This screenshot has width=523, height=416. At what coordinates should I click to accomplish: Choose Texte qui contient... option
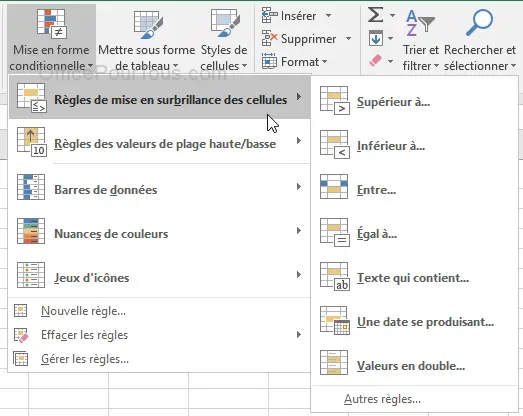414,277
